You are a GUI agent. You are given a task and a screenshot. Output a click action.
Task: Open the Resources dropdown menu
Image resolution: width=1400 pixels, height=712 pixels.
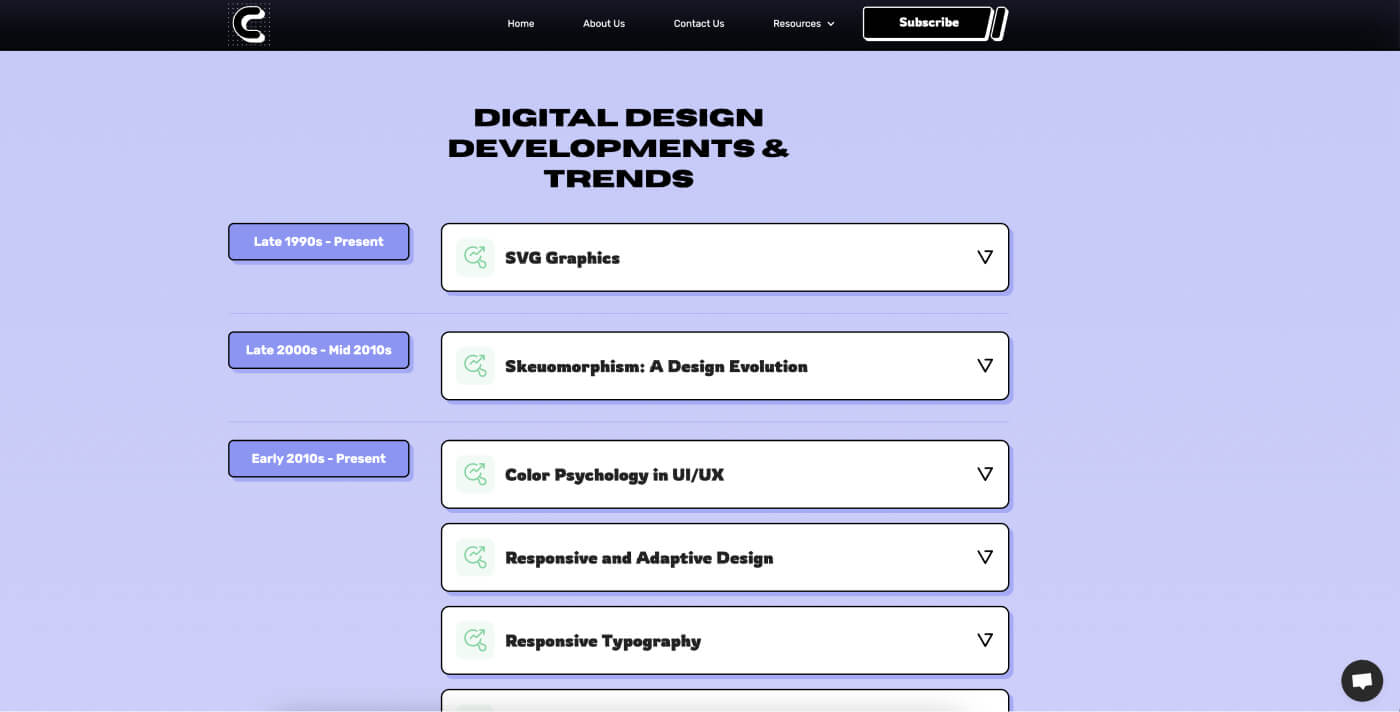(x=803, y=23)
